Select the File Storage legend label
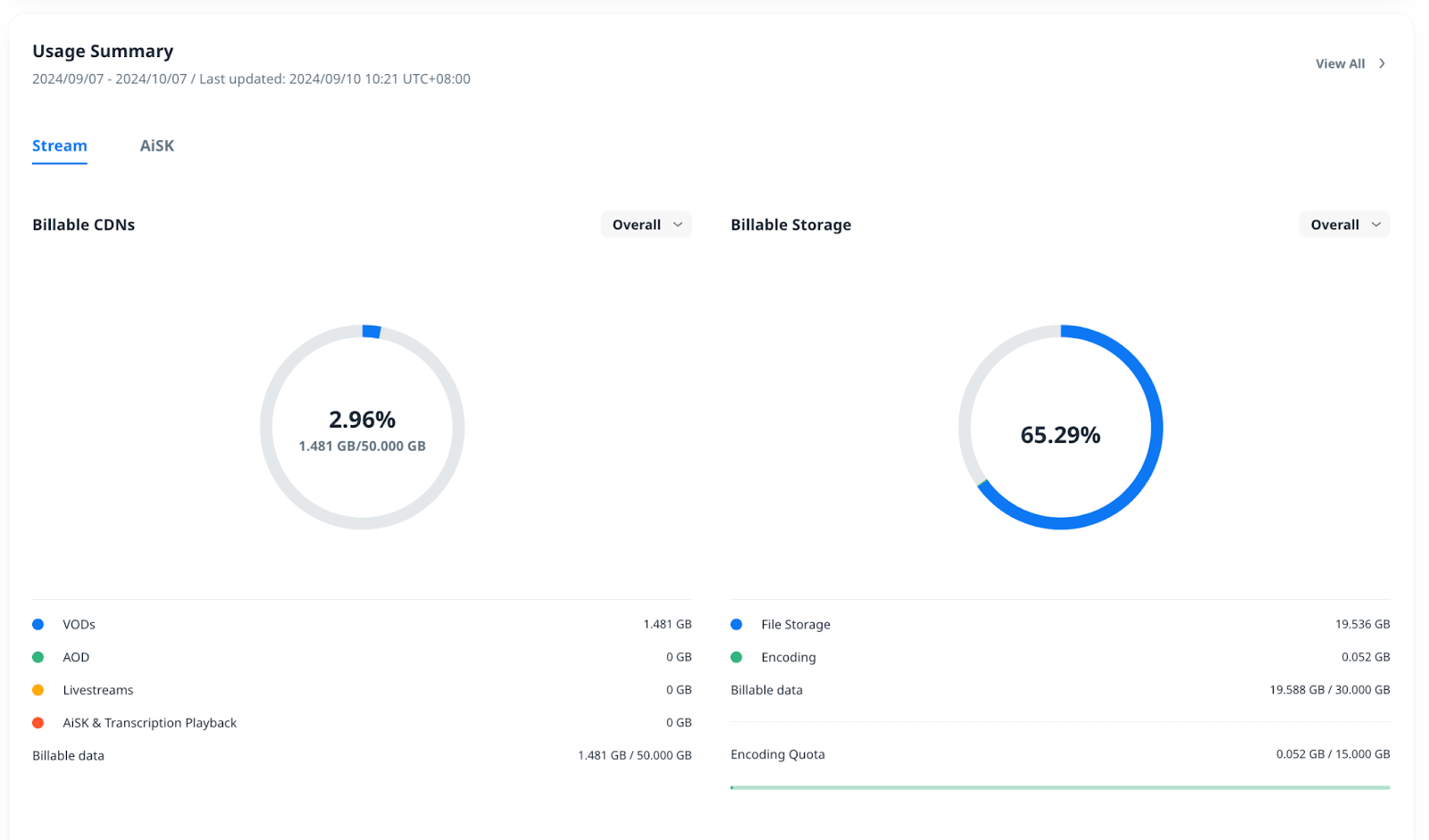Image resolution: width=1429 pixels, height=840 pixels. 796,625
